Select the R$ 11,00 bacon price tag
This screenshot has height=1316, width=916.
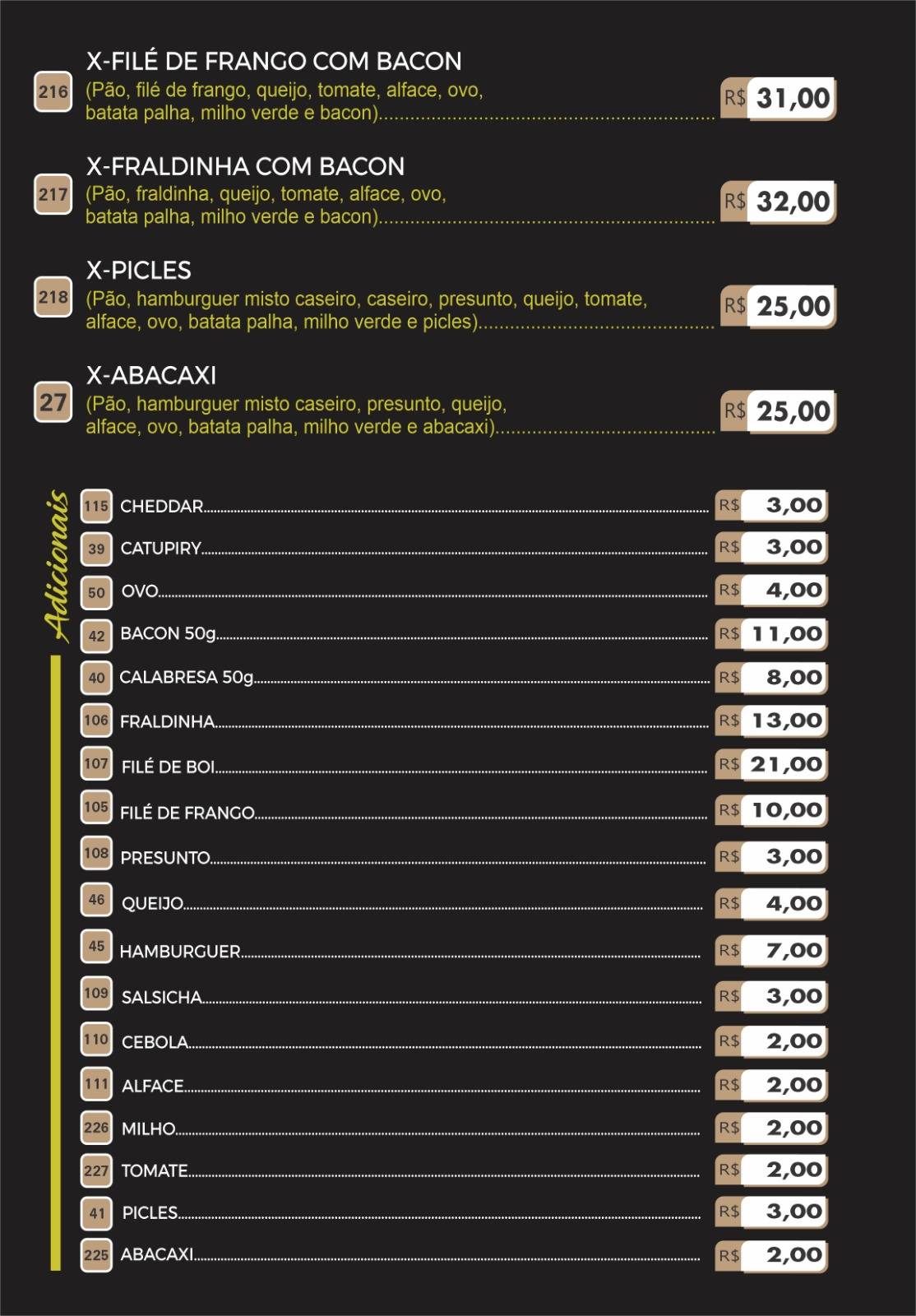(771, 634)
